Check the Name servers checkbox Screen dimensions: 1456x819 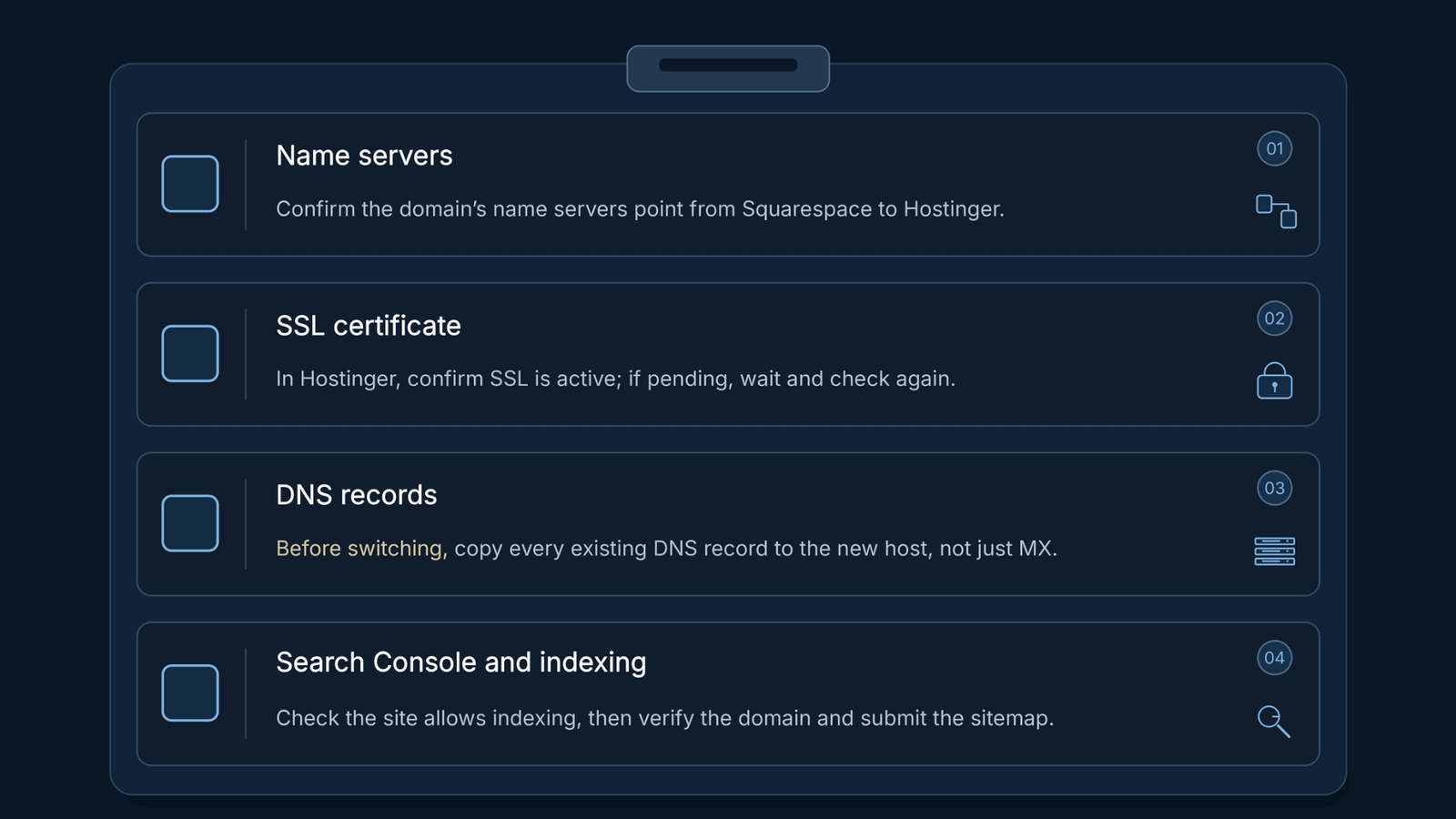[190, 184]
